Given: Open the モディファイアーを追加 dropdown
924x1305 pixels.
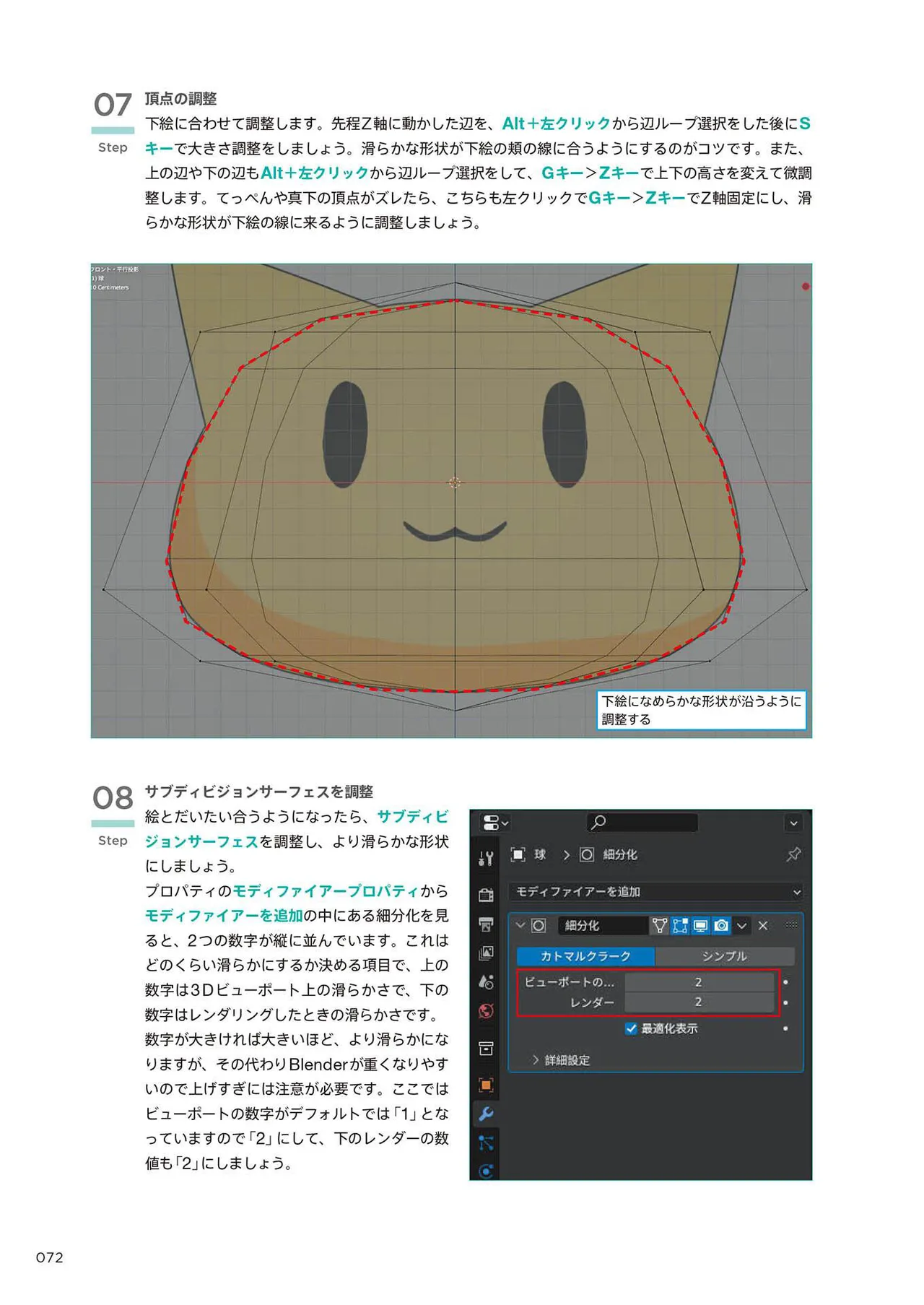Looking at the screenshot, I should [x=656, y=892].
